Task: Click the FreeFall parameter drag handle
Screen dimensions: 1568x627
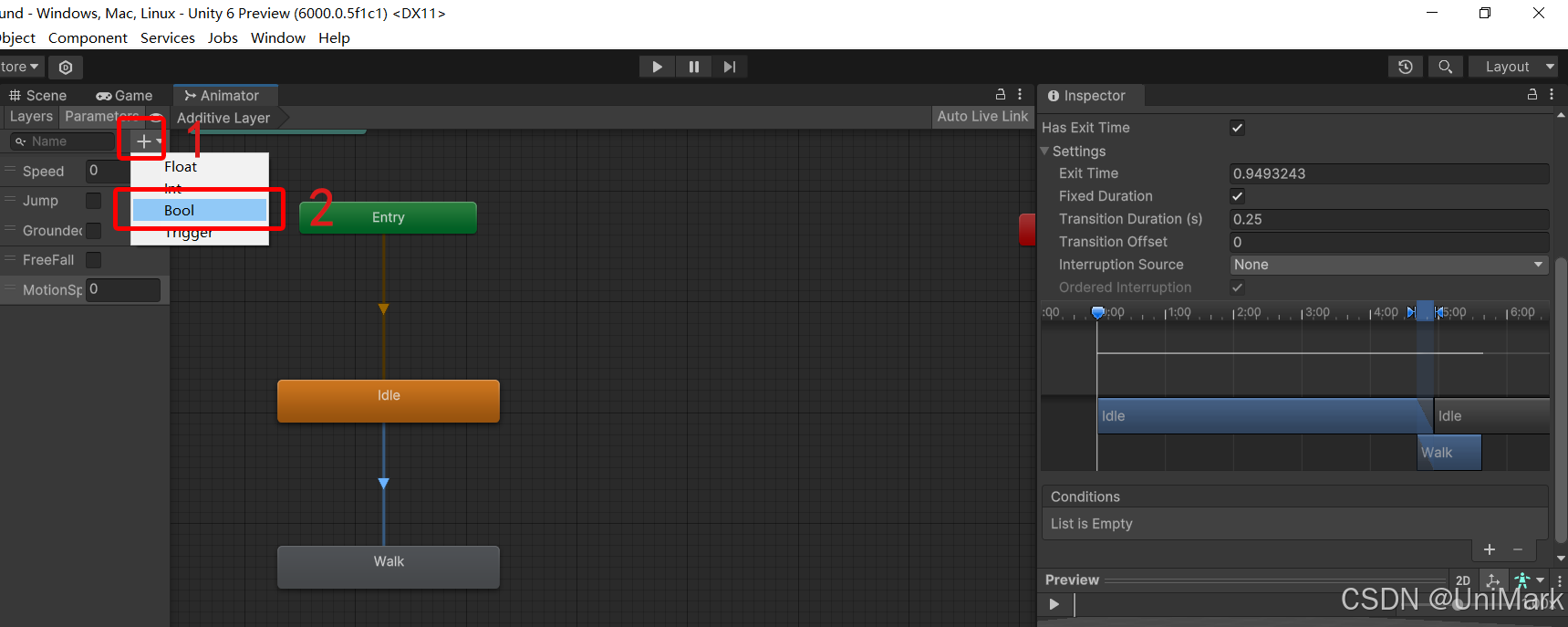Action: (x=11, y=259)
